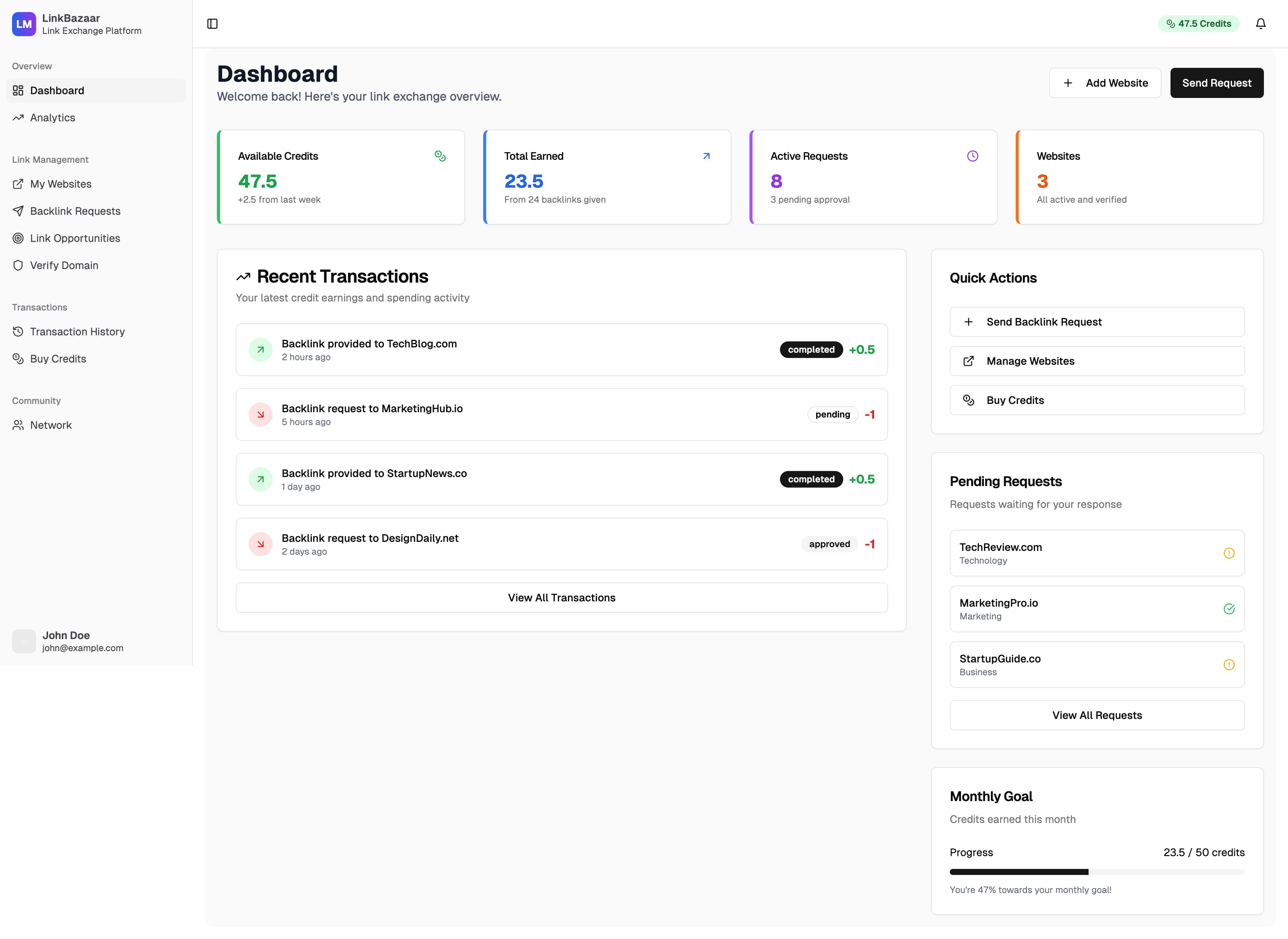
Task: Open the TechReview.com pending request
Action: (x=1097, y=553)
